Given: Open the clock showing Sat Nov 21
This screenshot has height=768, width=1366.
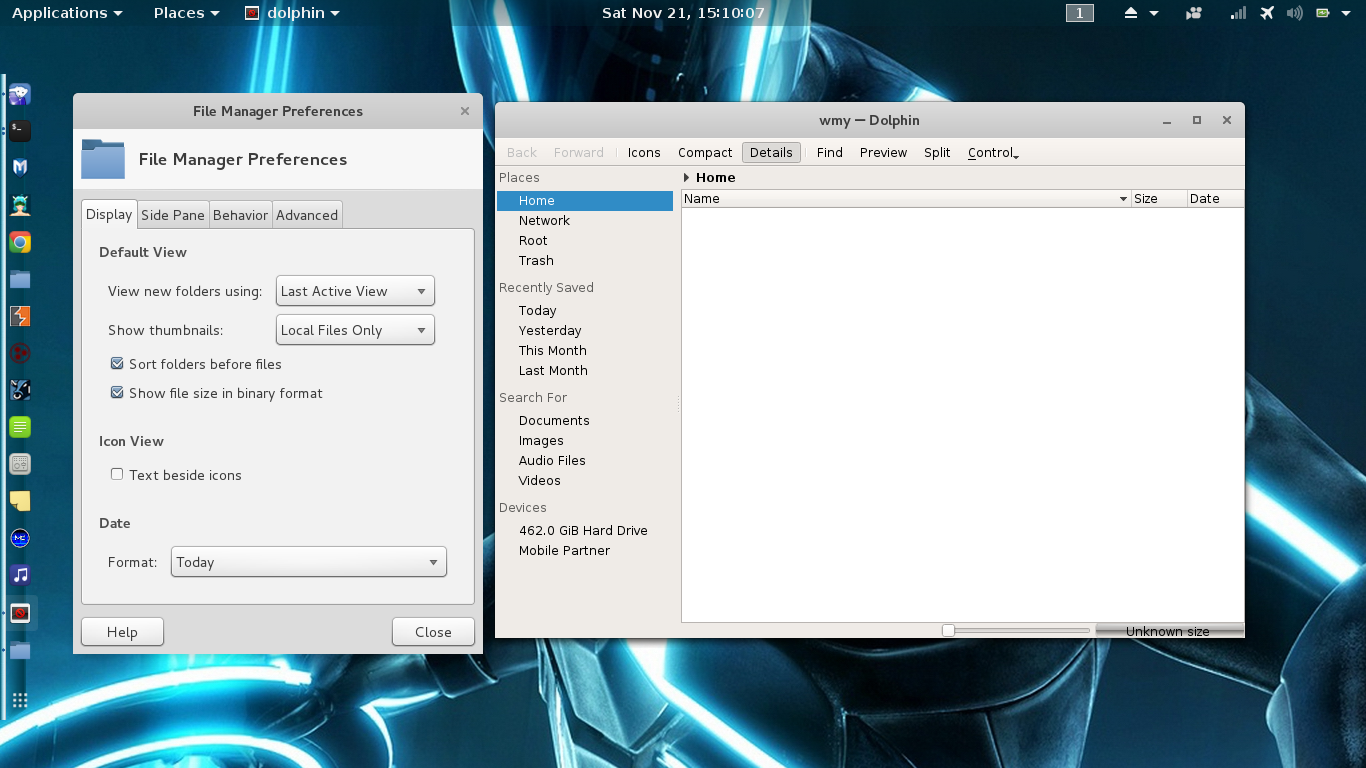Looking at the screenshot, I should point(683,13).
